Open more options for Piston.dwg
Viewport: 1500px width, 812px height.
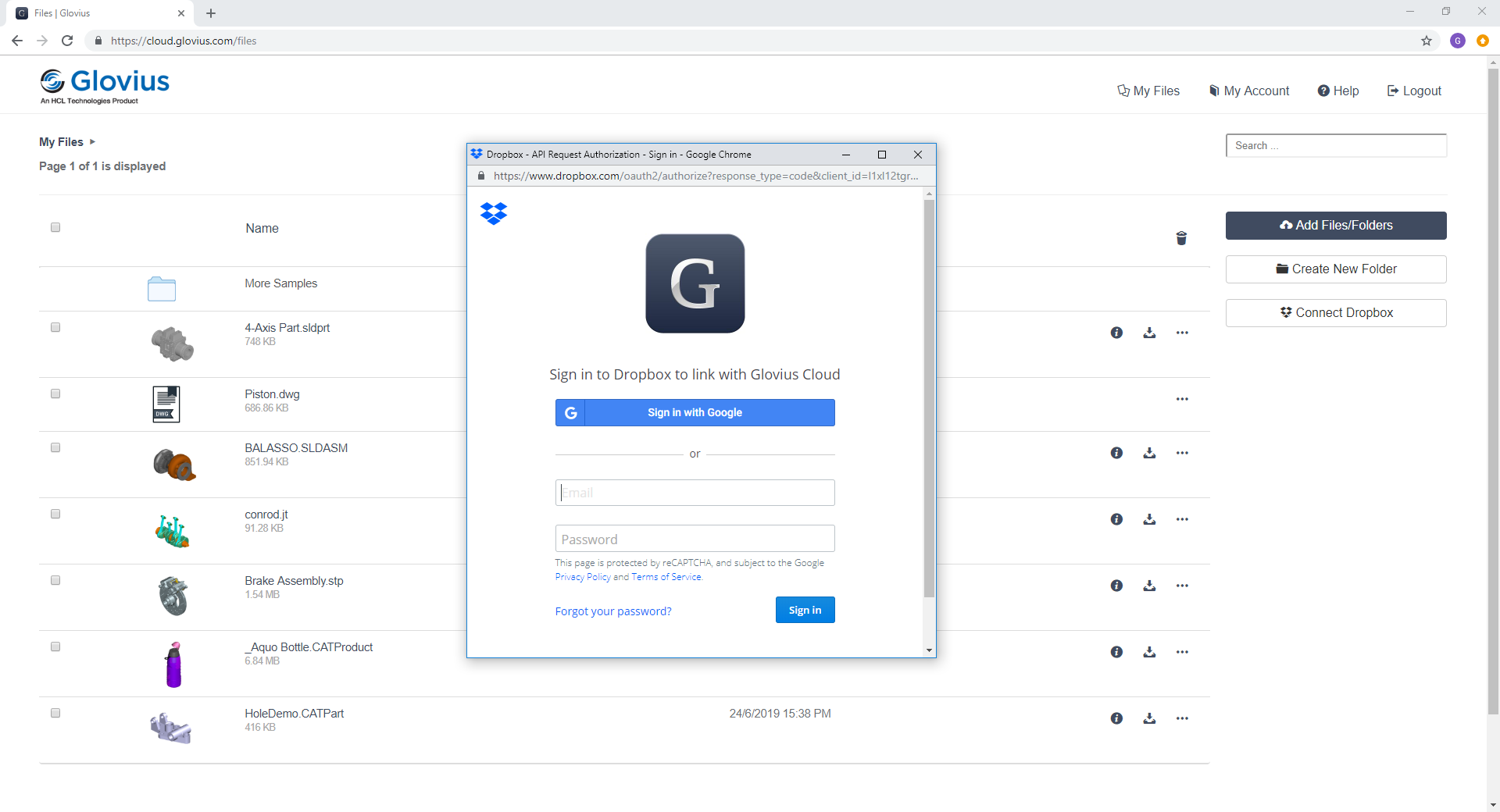(x=1182, y=399)
